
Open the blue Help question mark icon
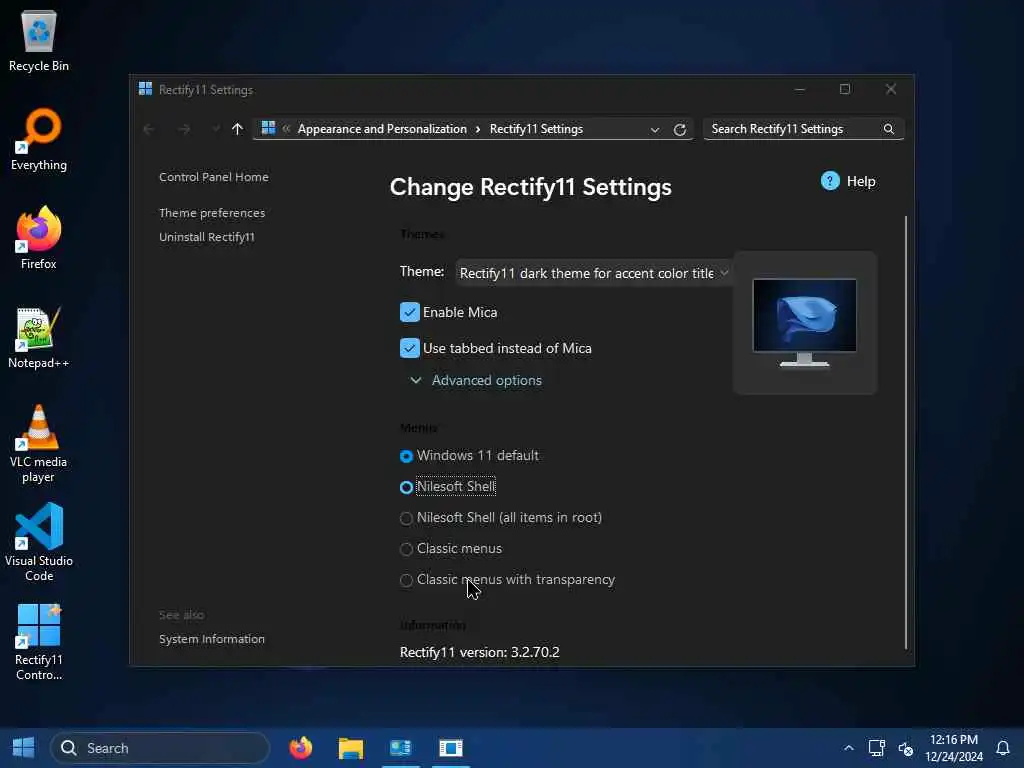(830, 181)
